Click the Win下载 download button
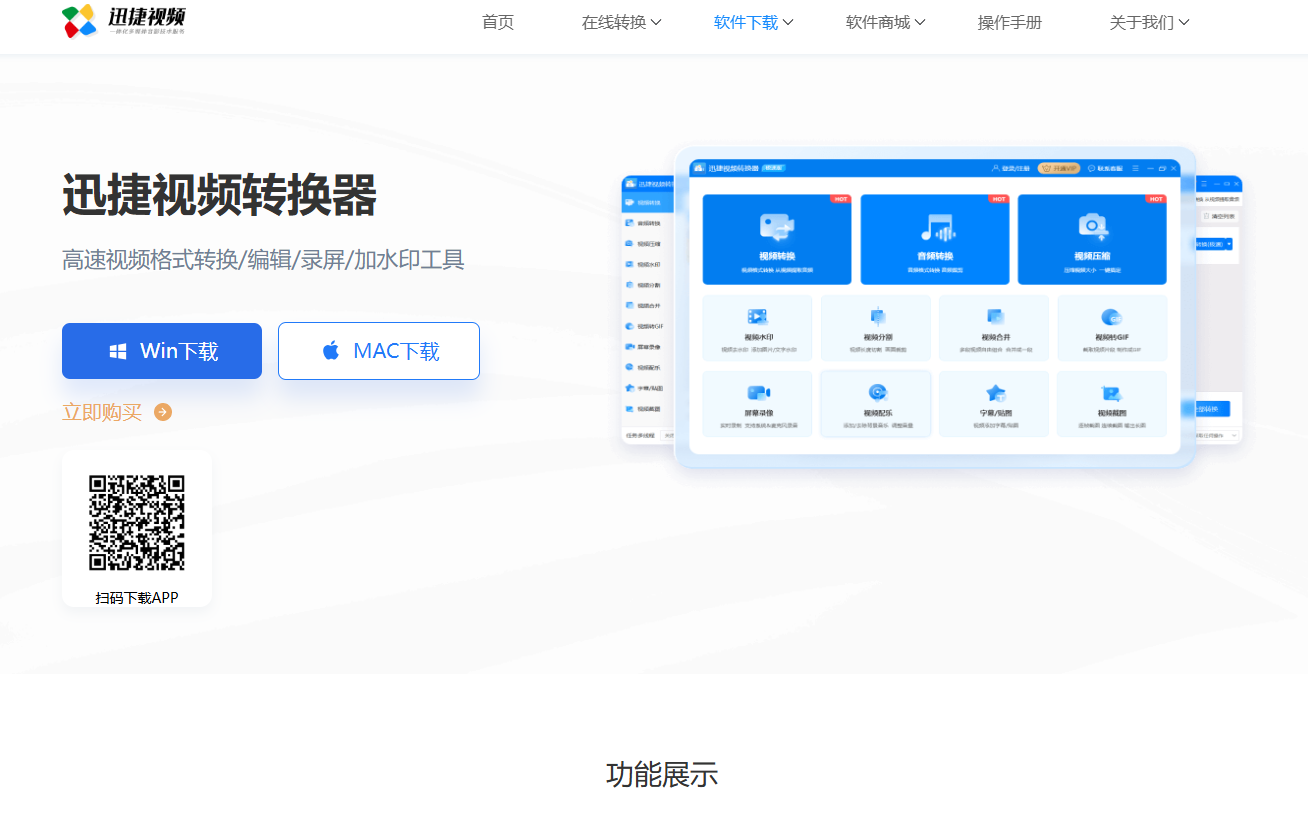The image size is (1308, 815). pos(162,351)
